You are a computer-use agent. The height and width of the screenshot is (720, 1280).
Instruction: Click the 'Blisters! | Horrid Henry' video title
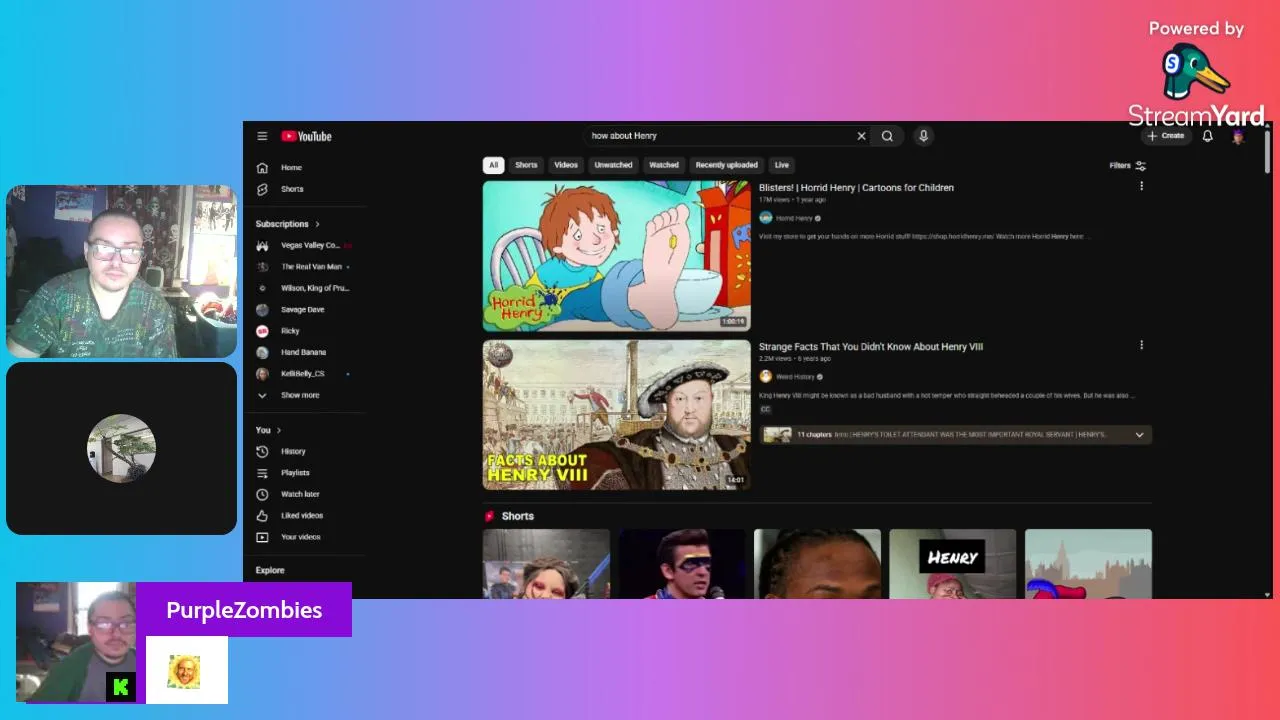[856, 188]
